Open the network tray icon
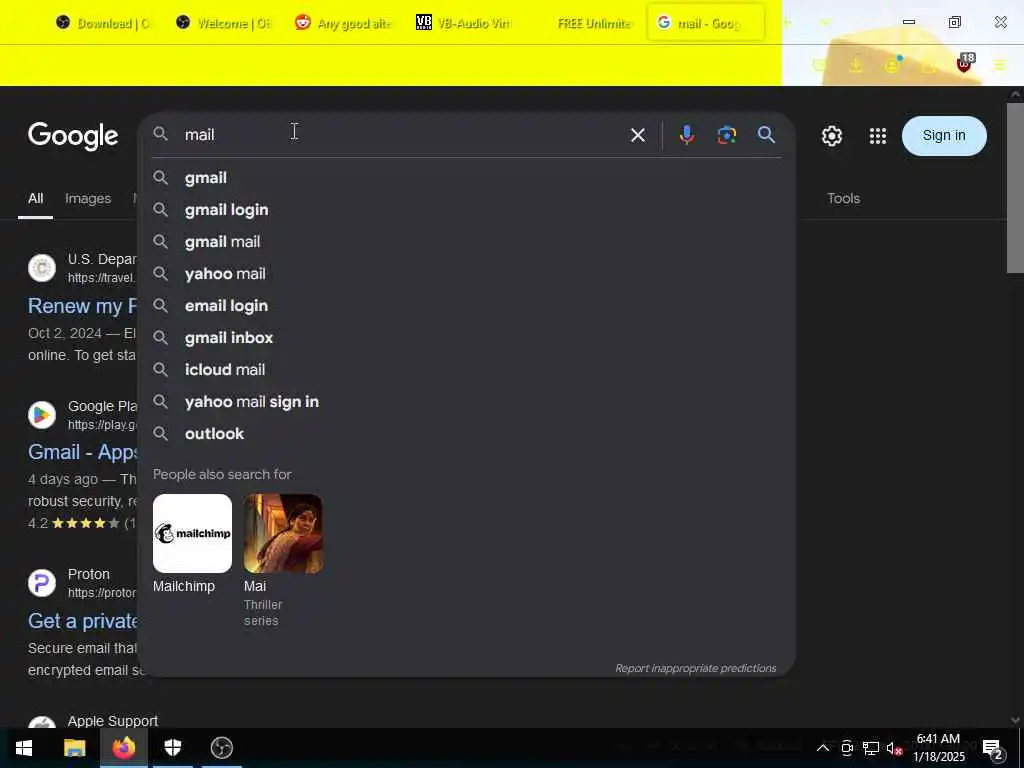The image size is (1024, 768). [871, 748]
